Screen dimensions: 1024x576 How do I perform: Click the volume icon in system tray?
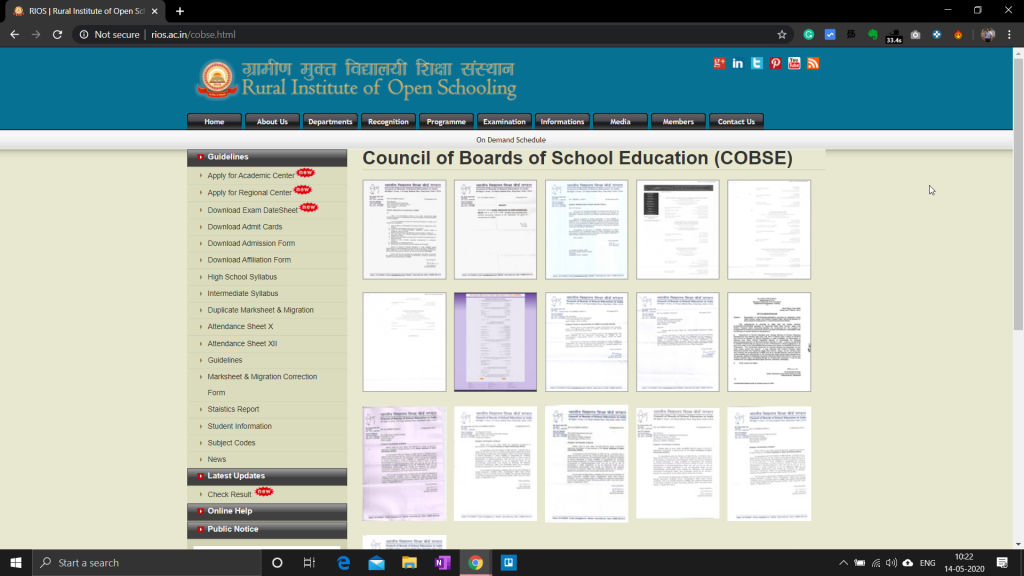tap(891, 563)
